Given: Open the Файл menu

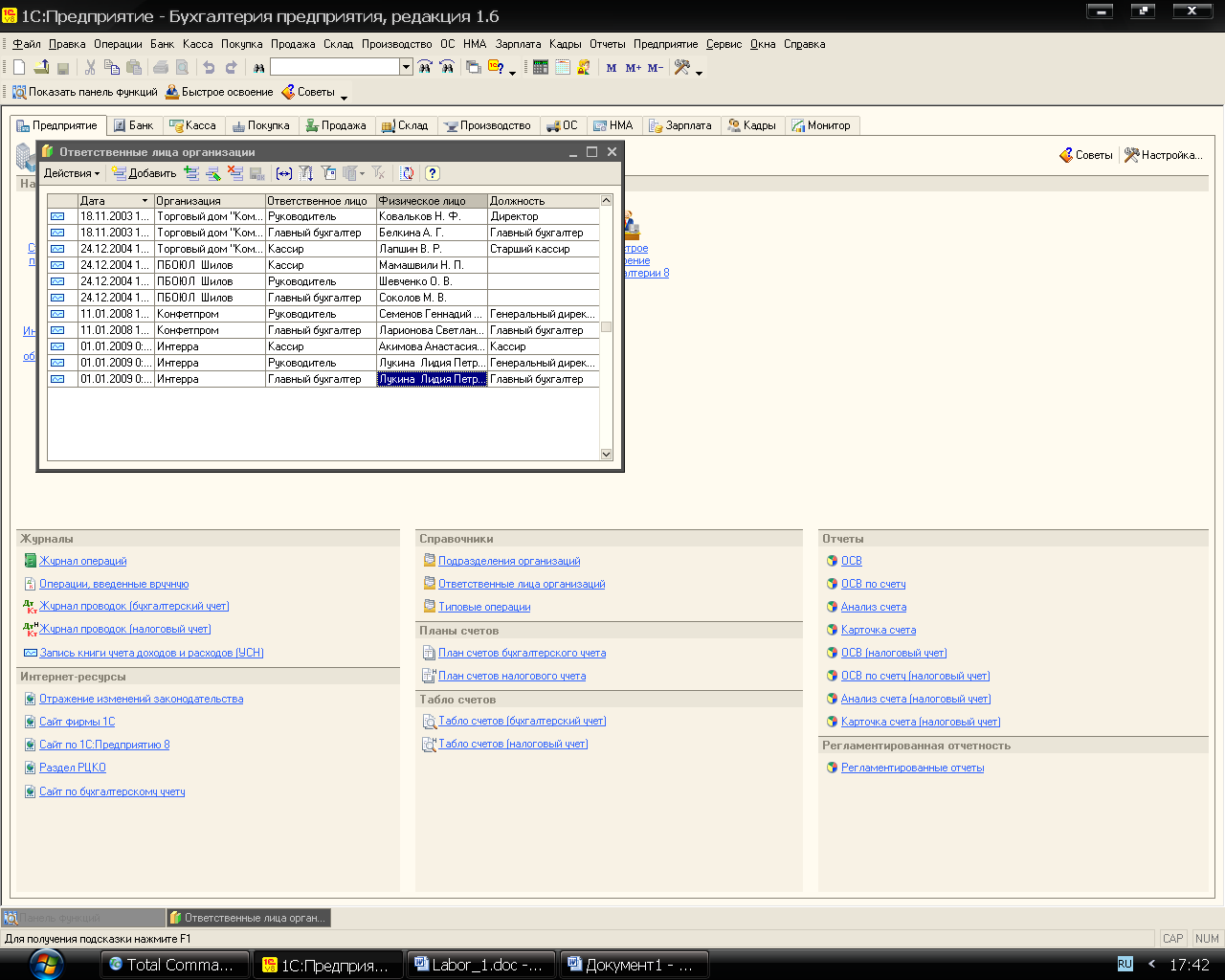Looking at the screenshot, I should [x=27, y=44].
